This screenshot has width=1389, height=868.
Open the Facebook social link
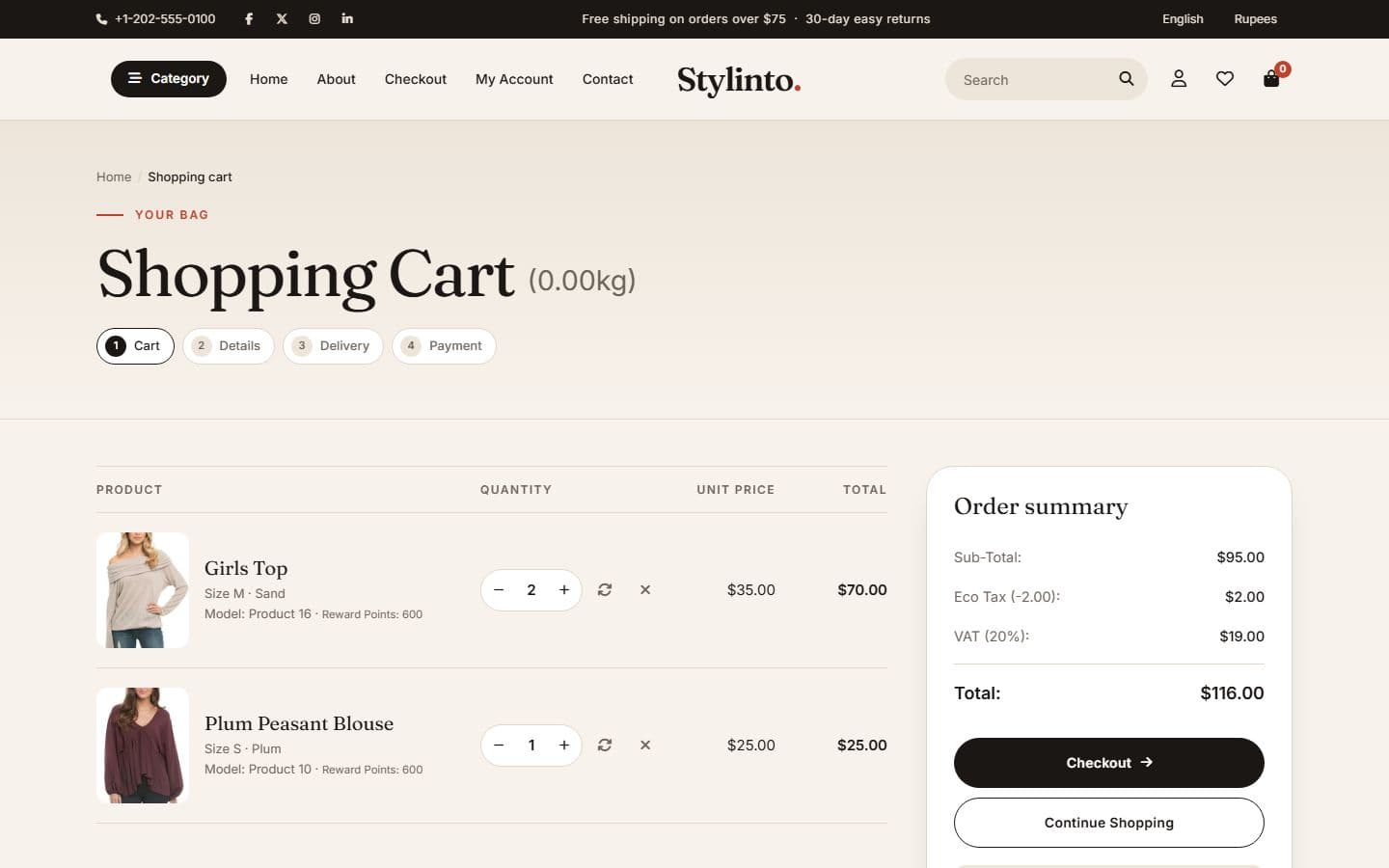click(x=249, y=18)
